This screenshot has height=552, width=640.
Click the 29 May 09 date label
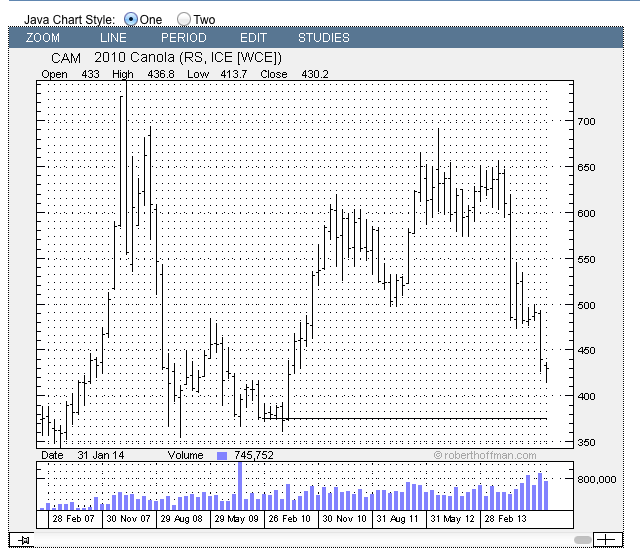click(x=236, y=519)
